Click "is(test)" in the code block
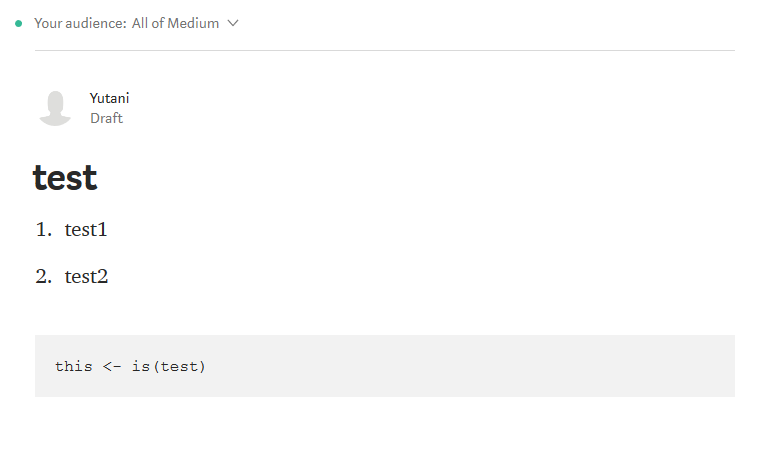The image size is (776, 460). point(168,366)
